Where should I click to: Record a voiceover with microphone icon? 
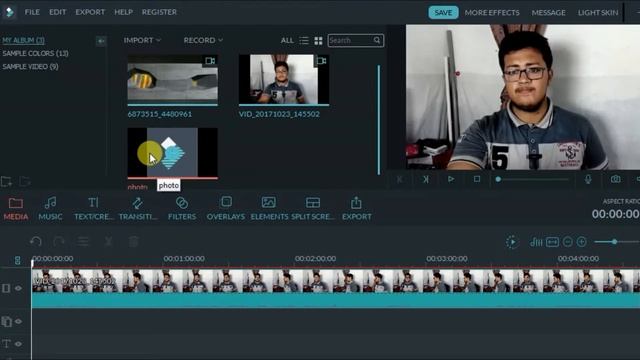588,179
